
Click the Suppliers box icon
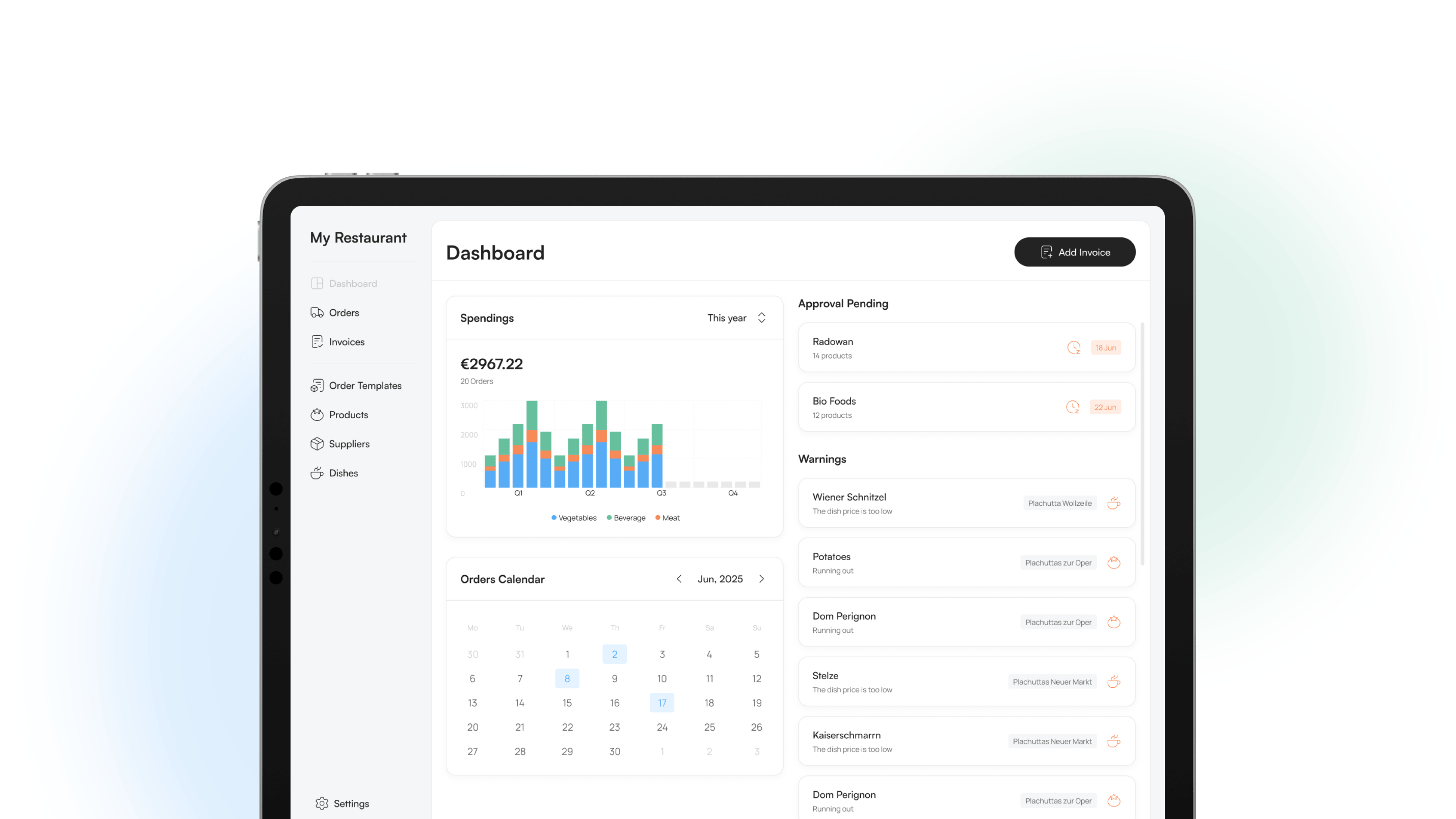[x=317, y=444]
